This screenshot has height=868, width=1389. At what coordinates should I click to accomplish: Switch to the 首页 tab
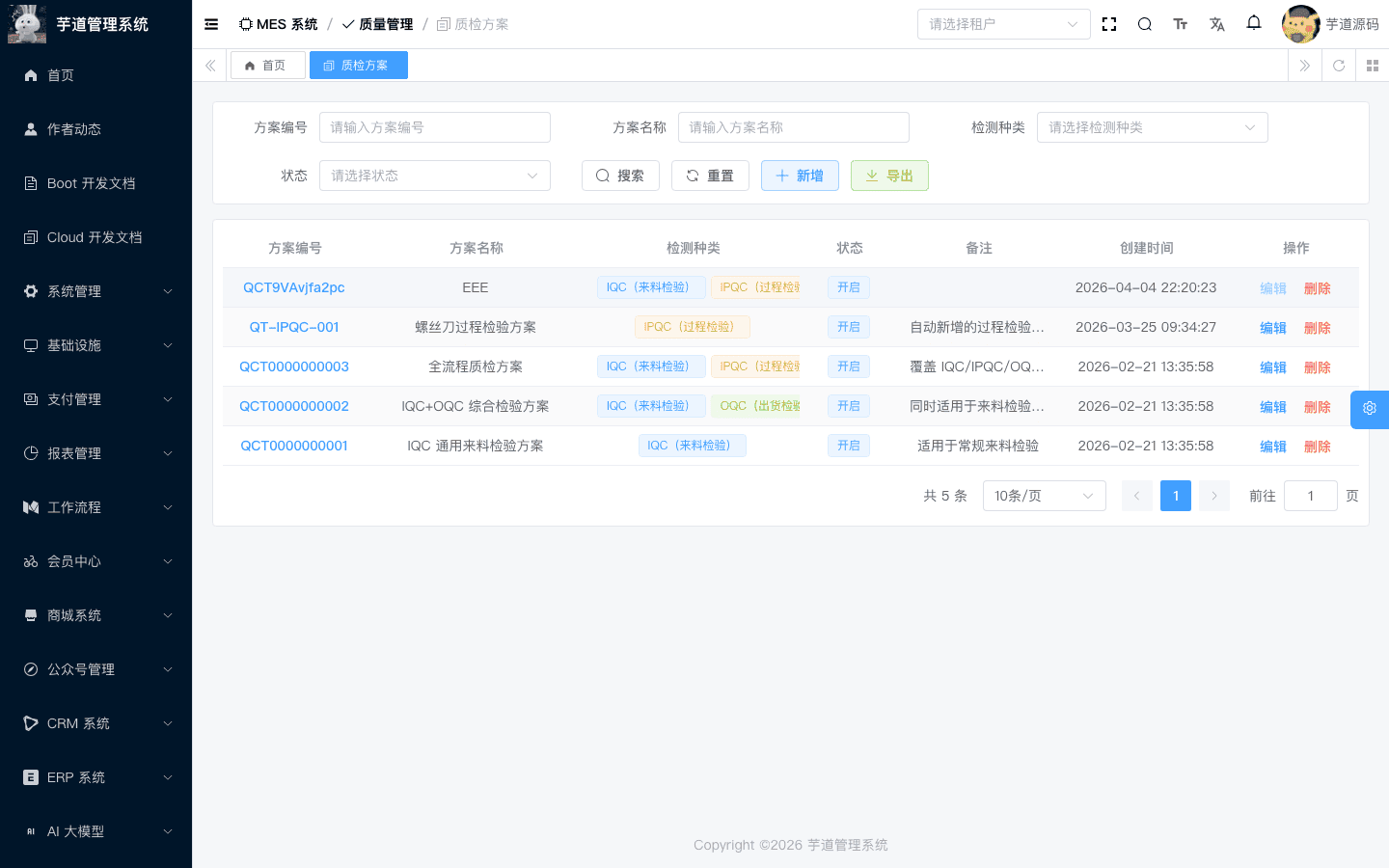[267, 65]
